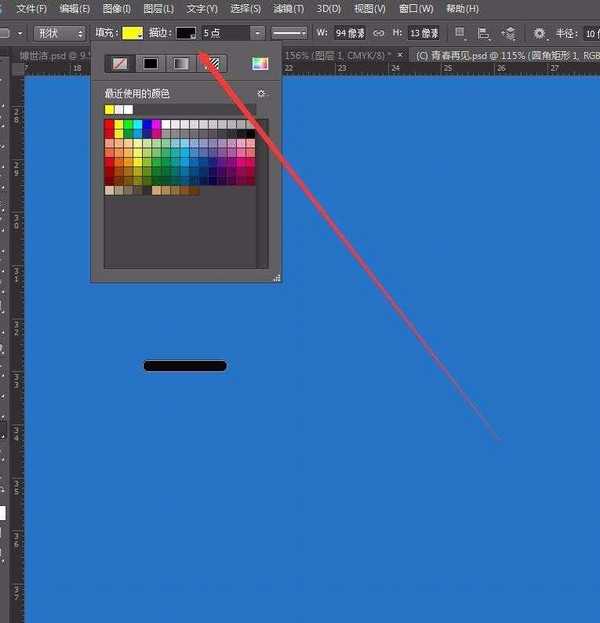Open the rainbow color picker icon
This screenshot has height=623, width=600.
[260, 64]
